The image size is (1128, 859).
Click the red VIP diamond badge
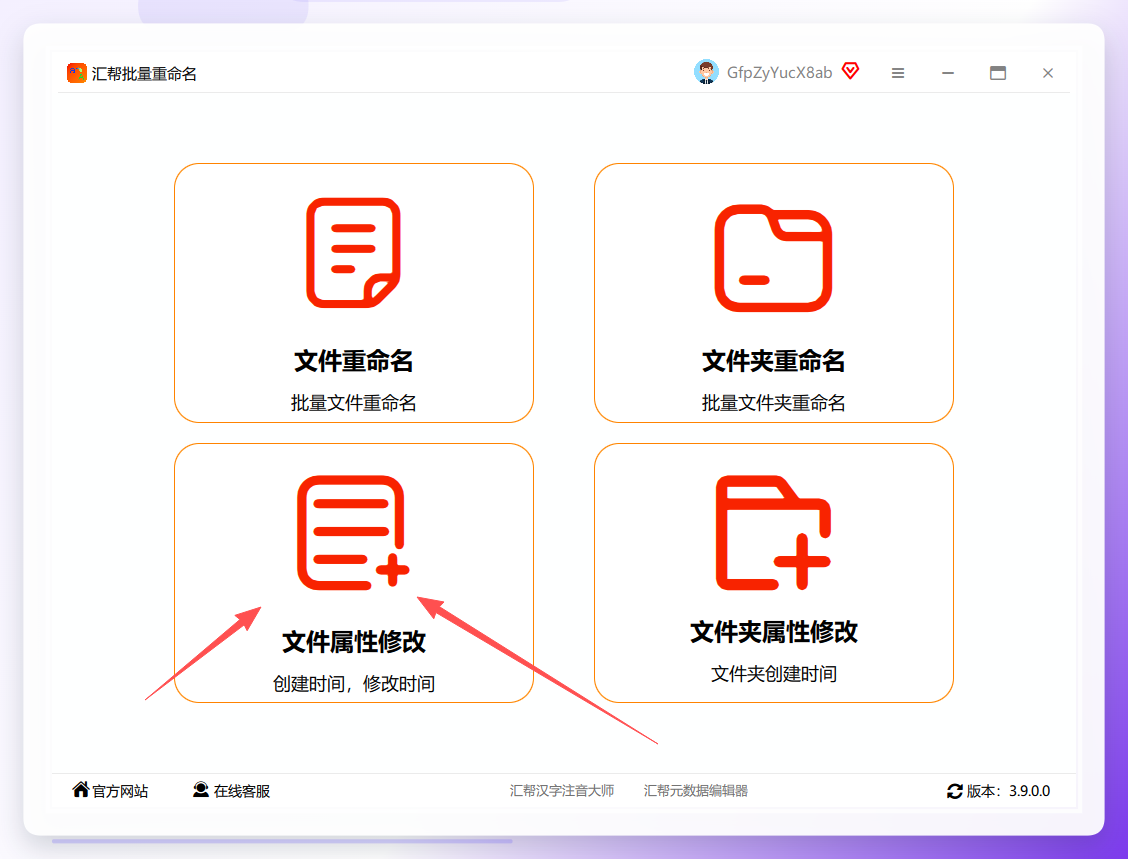850,71
